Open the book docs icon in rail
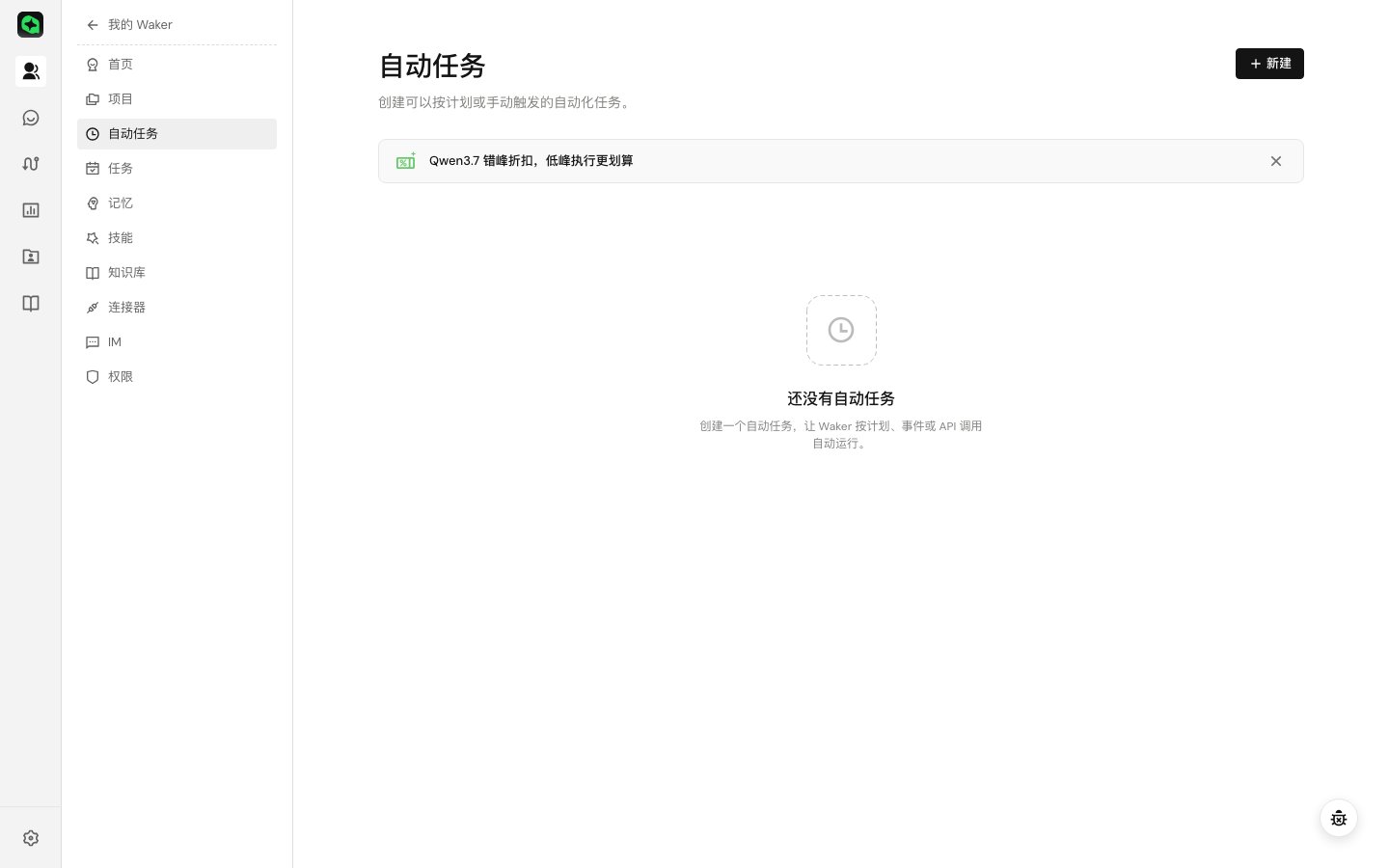 coord(31,303)
